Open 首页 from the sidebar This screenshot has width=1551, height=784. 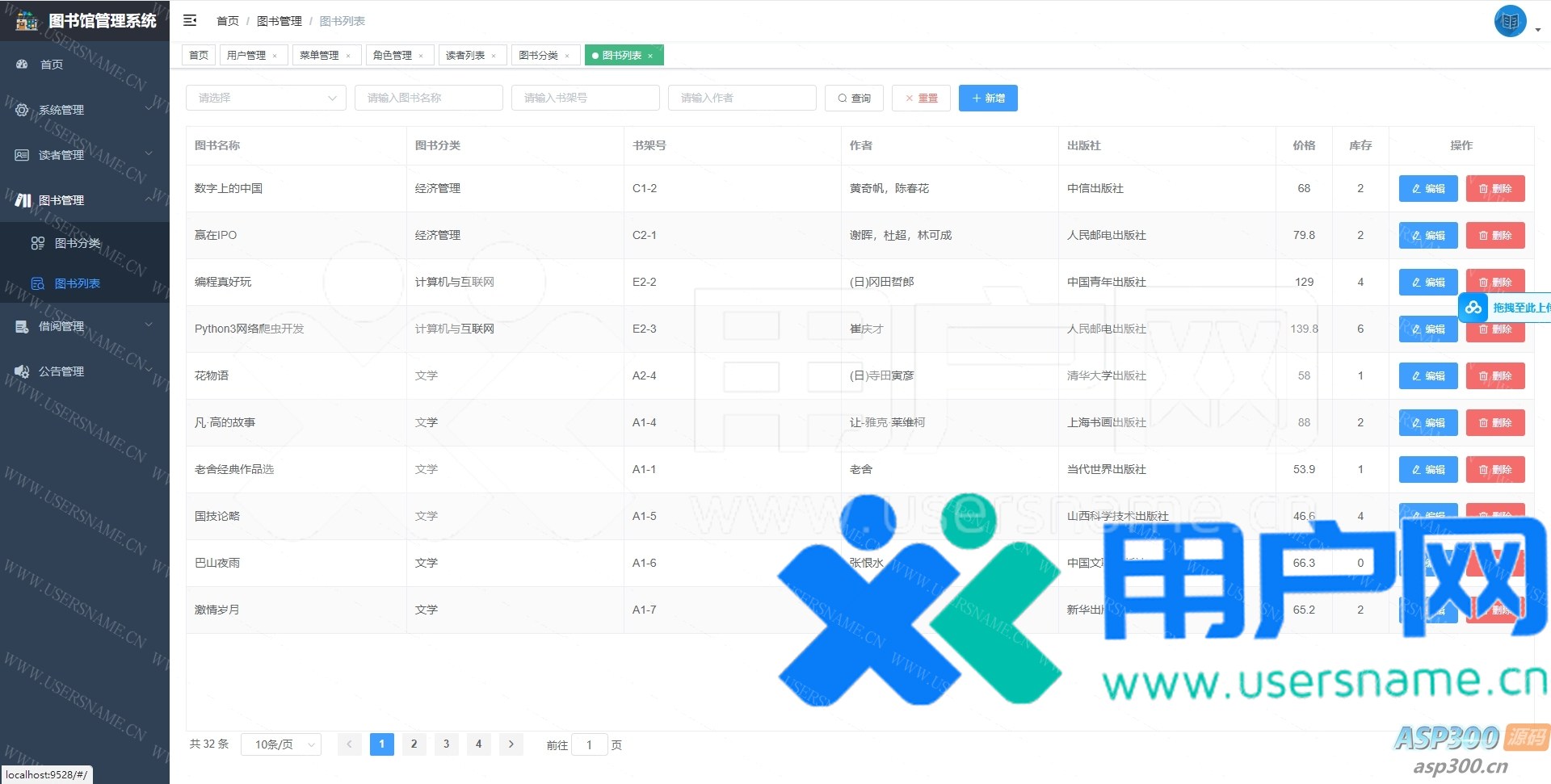(52, 65)
